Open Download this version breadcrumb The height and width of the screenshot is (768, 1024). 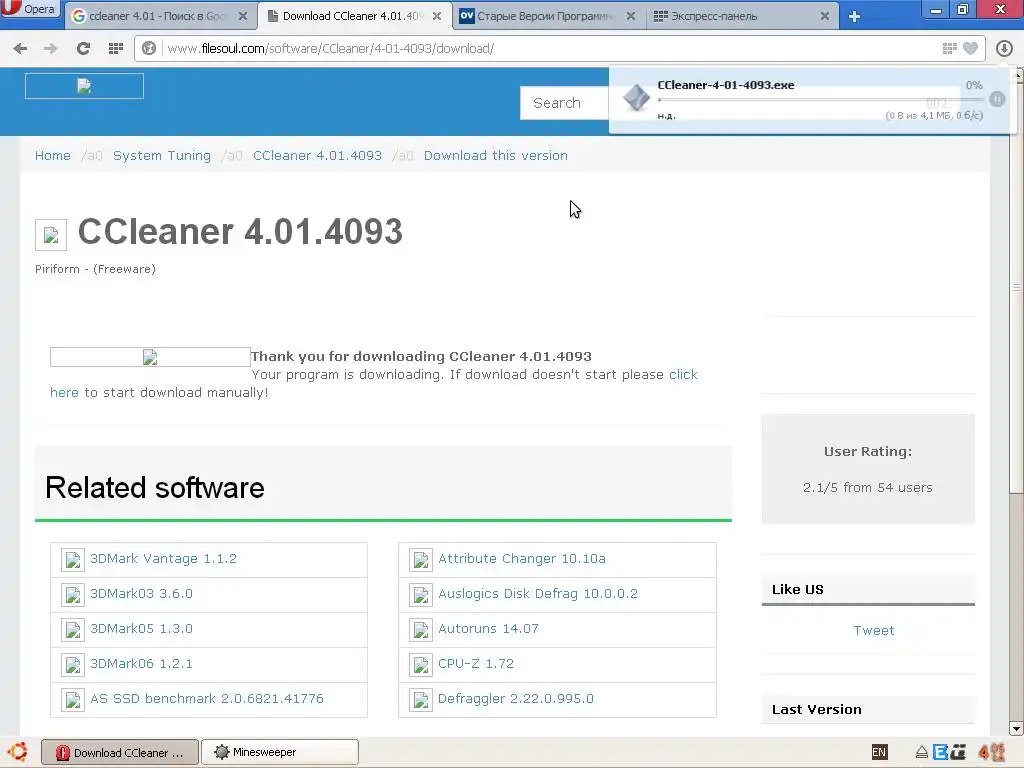coord(496,155)
